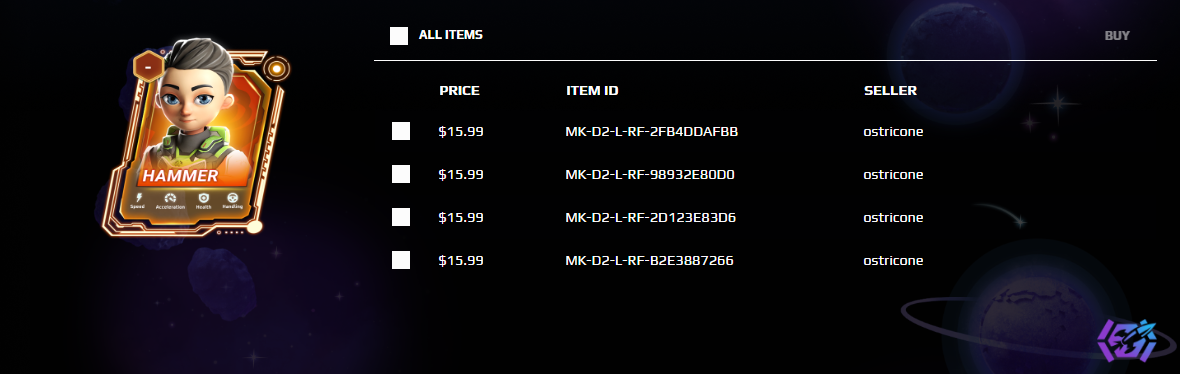1180x374 pixels.
Task: Select checkbox for item MK-D2-L-RF-2FB4DDAFBB
Action: tap(401, 132)
